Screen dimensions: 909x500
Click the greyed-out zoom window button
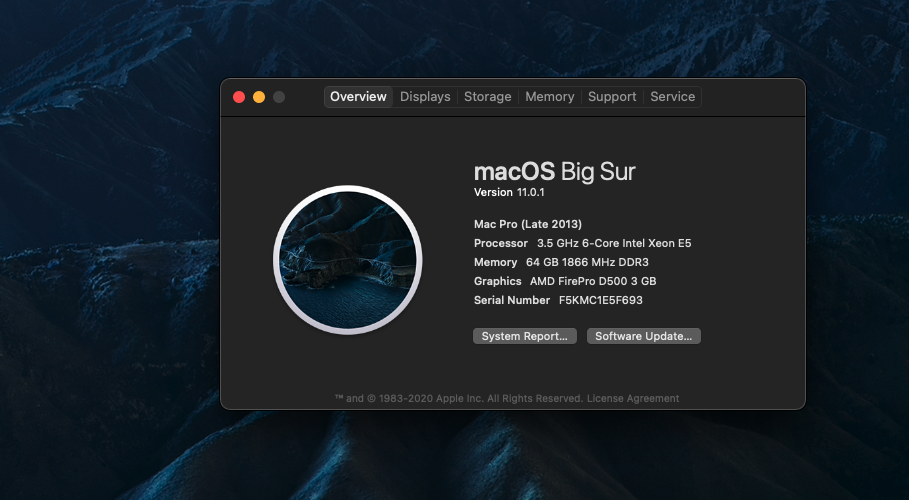click(x=279, y=97)
